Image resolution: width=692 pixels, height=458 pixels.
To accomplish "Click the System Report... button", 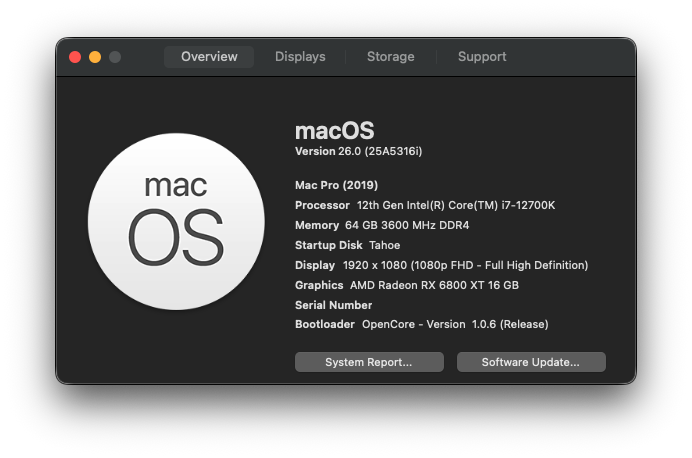I will 369,362.
